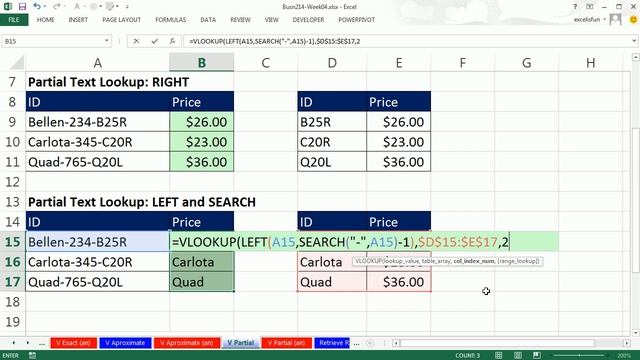This screenshot has height=360, width=640.
Task: Open the DATA ribbon tab
Action: coord(208,20)
